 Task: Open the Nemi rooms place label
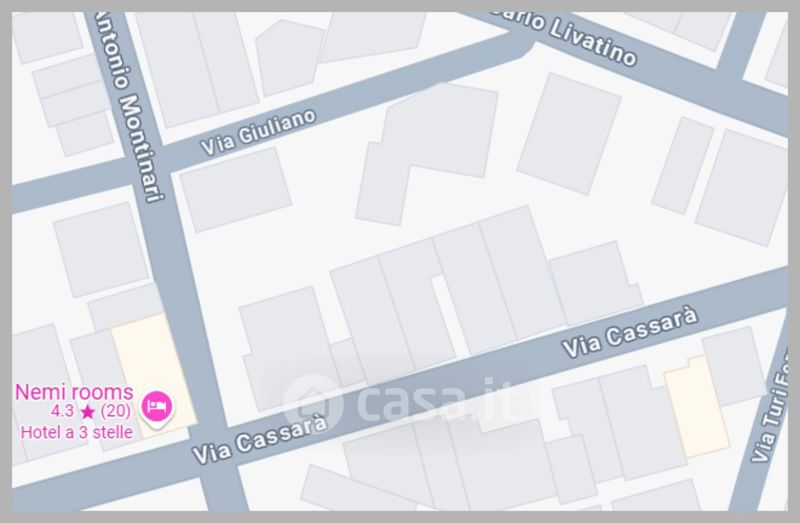coord(74,392)
